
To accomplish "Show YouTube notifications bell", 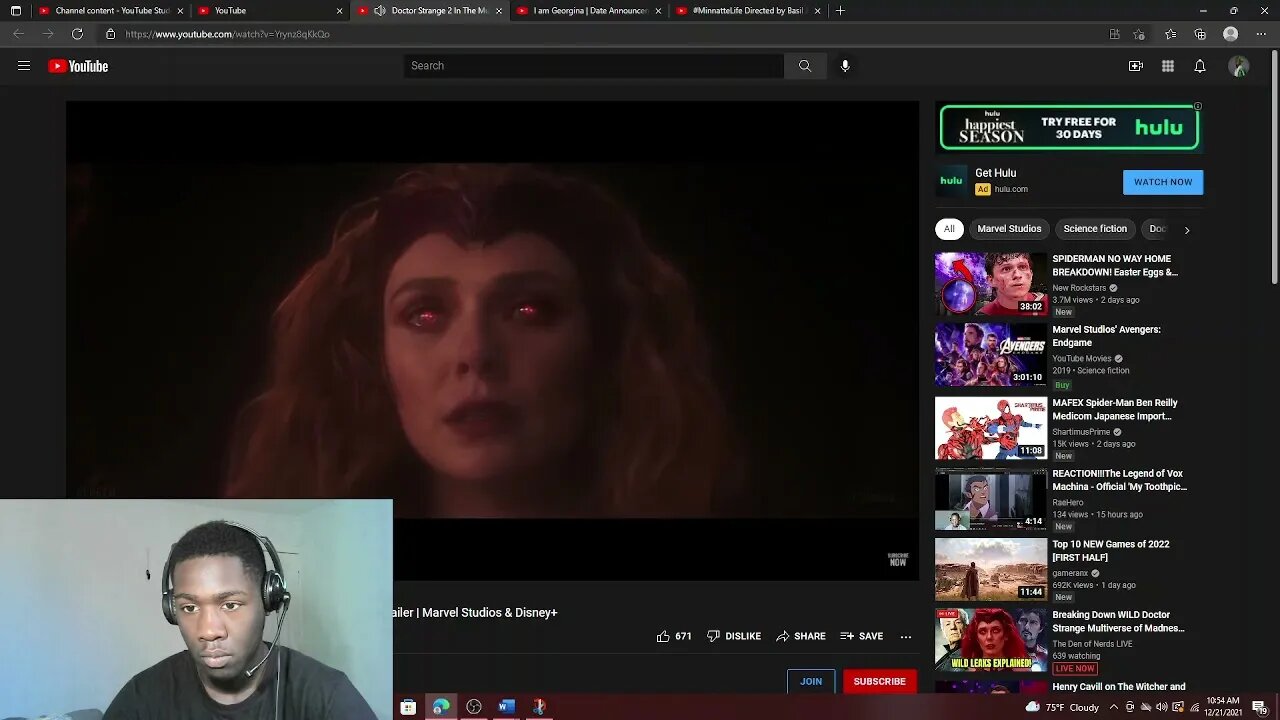I will point(1200,66).
